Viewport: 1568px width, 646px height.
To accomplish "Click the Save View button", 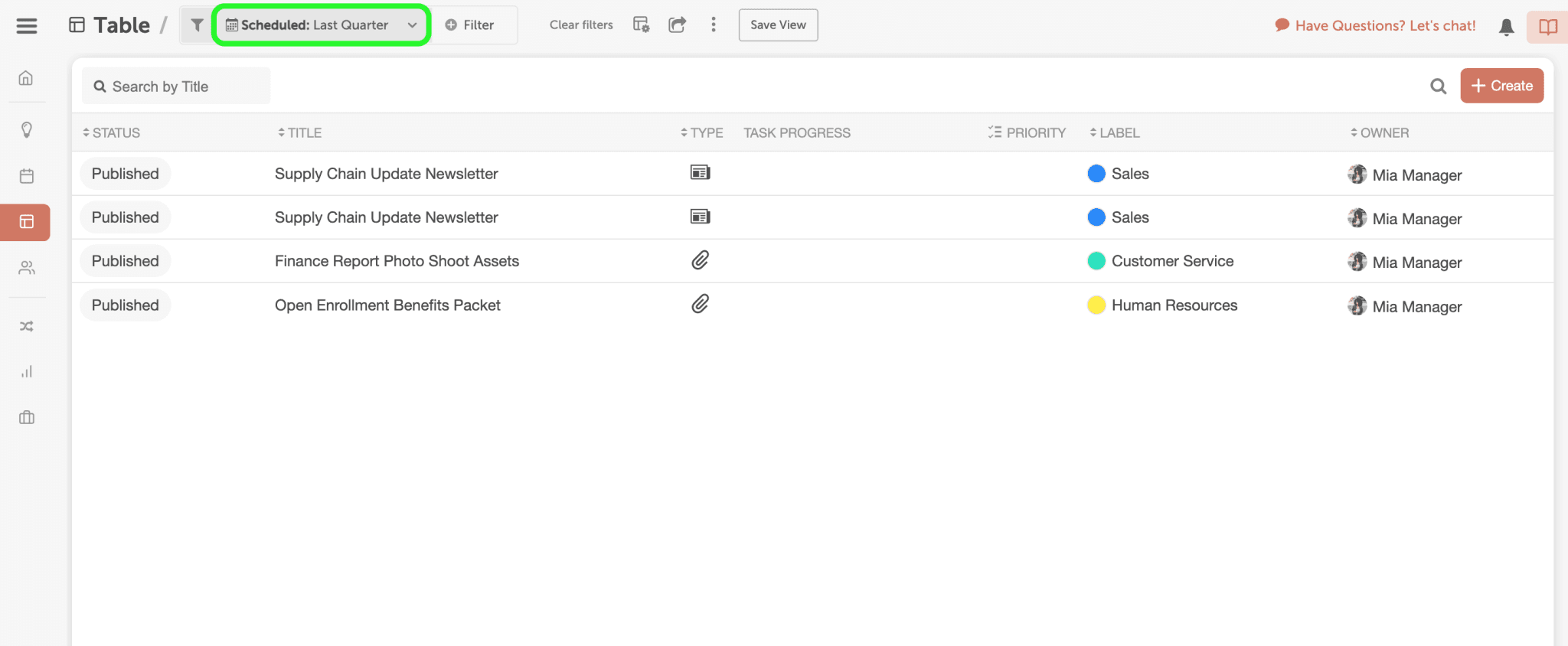I will pyautogui.click(x=778, y=25).
